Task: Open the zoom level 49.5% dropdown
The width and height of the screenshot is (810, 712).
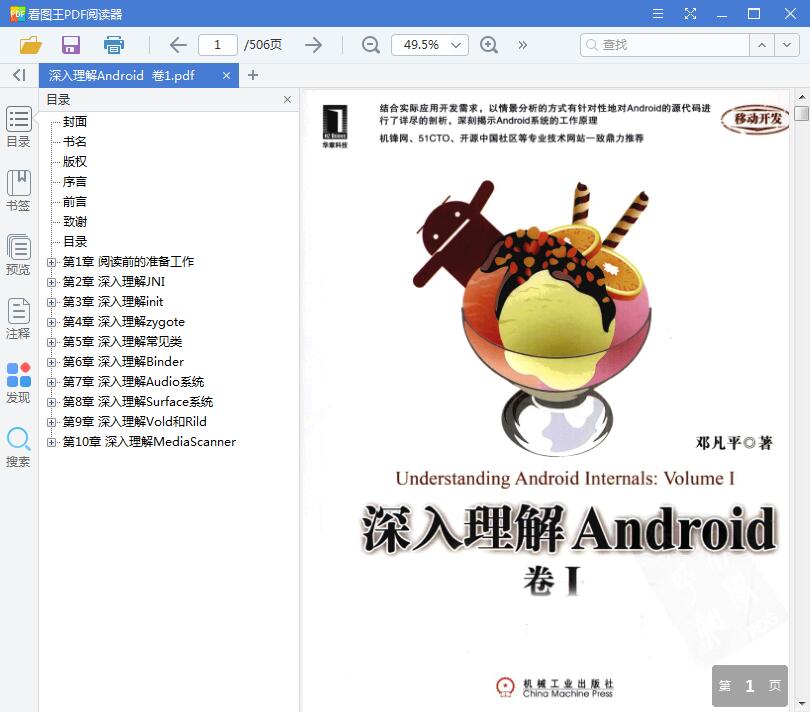Action: click(430, 45)
